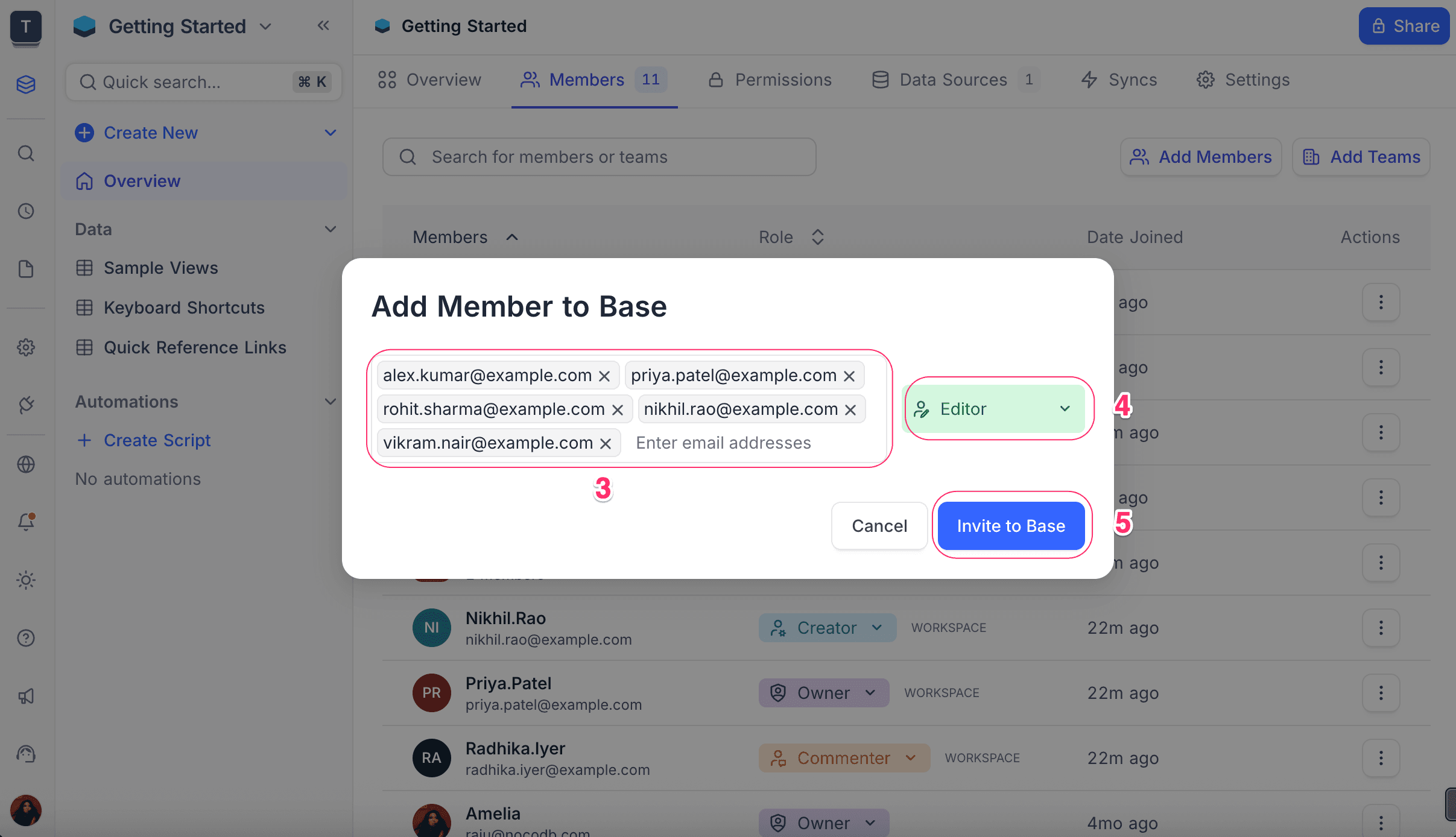Open the globe icon in left rail
Viewport: 1456px width, 837px height.
(x=26, y=464)
